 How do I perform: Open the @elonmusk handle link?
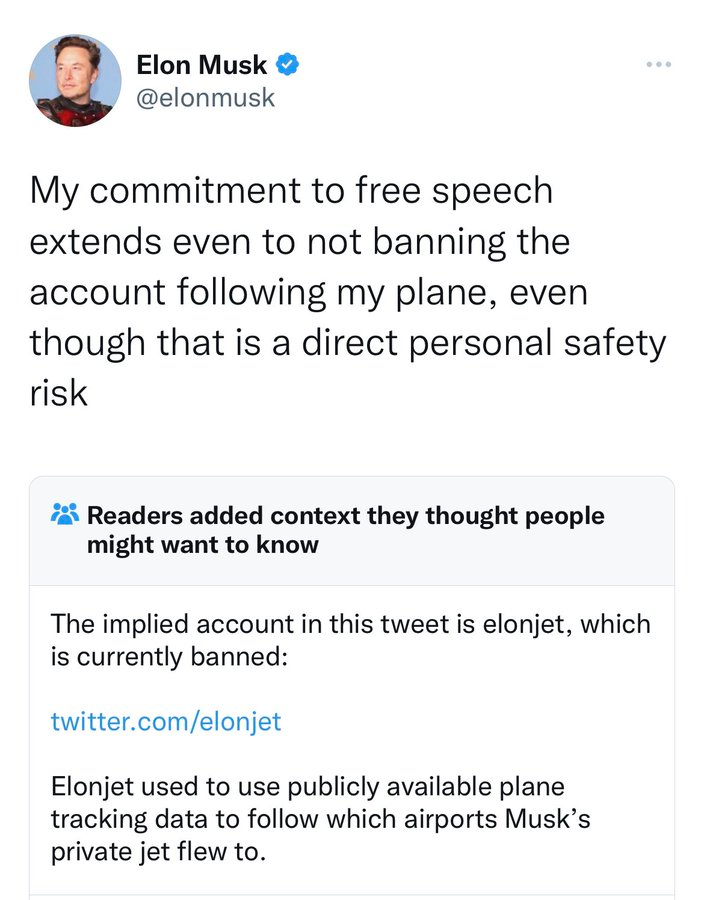[x=205, y=98]
